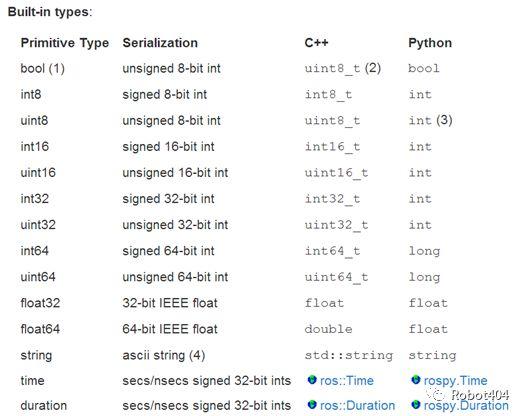This screenshot has height=416, width=525.
Task: Follow the rospy.Duration link
Action: click(x=466, y=406)
